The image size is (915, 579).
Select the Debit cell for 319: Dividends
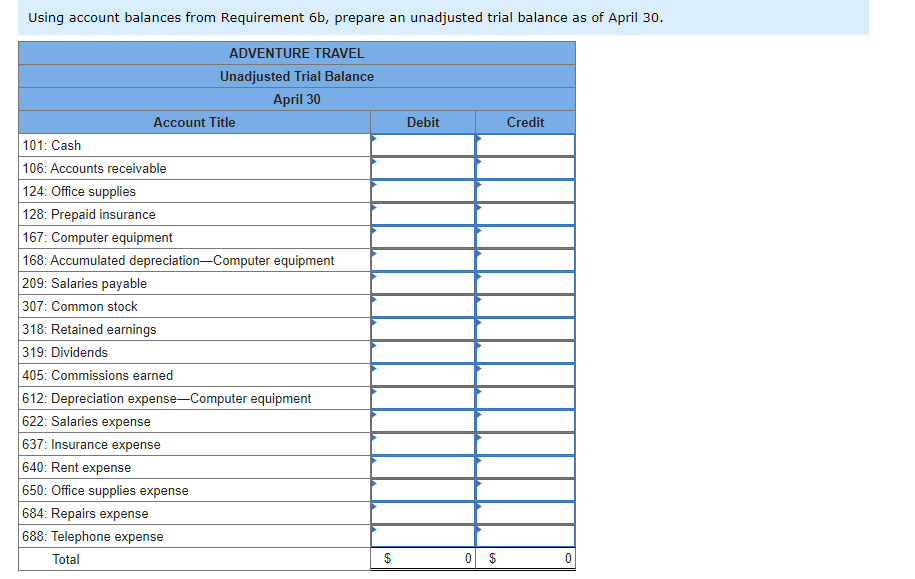pos(422,353)
